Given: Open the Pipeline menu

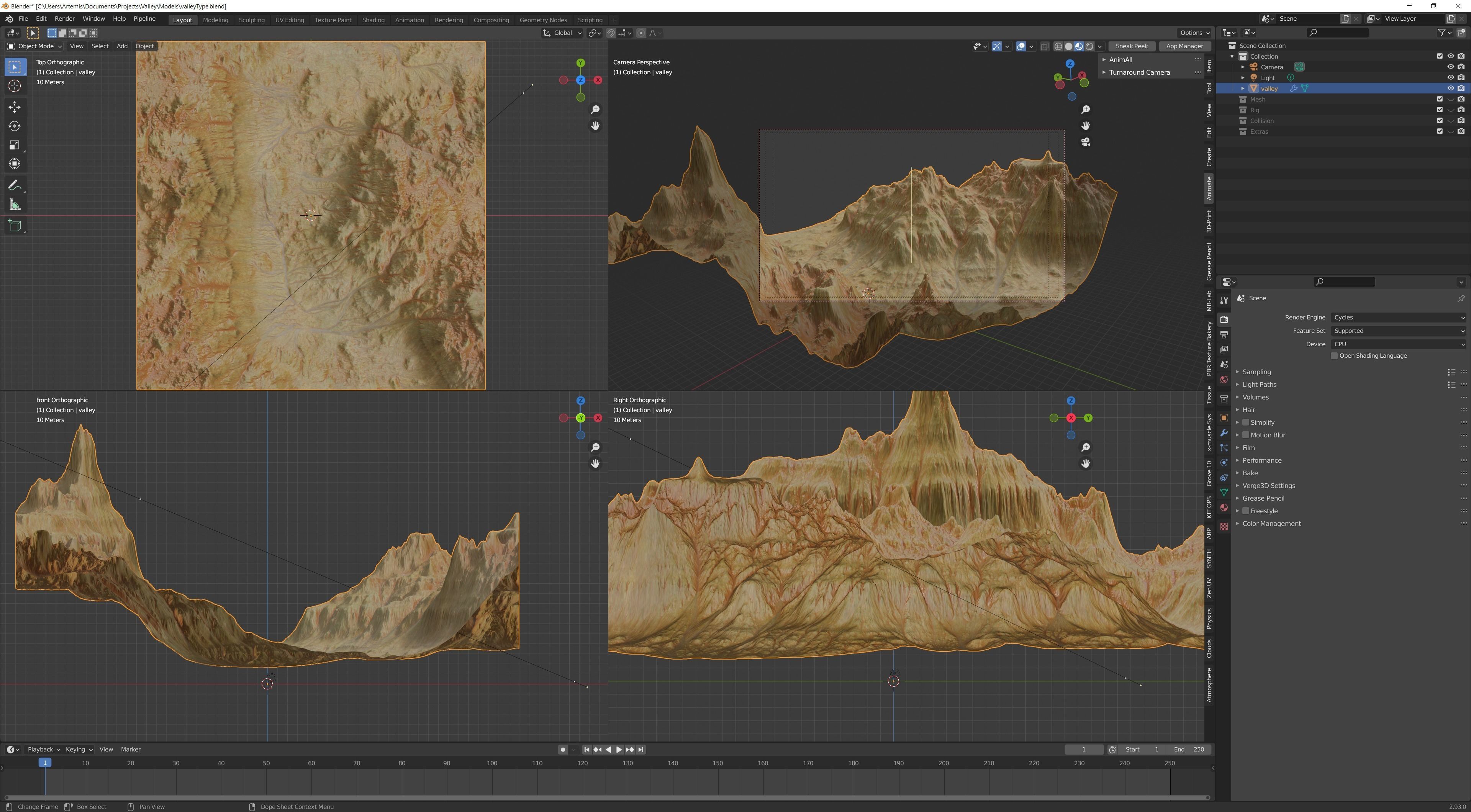Looking at the screenshot, I should point(144,19).
